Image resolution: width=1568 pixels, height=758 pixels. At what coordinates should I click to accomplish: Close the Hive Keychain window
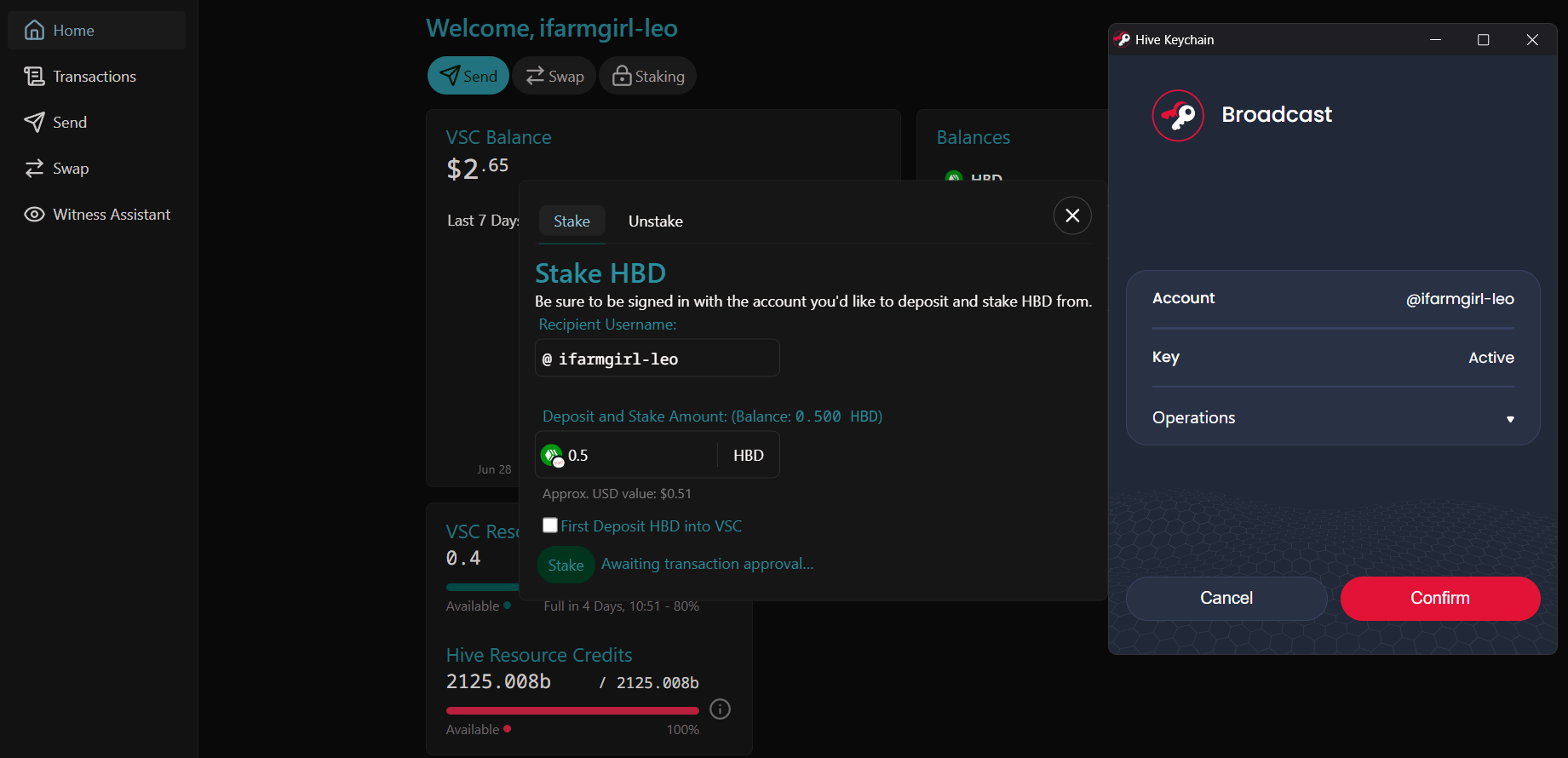(x=1532, y=40)
